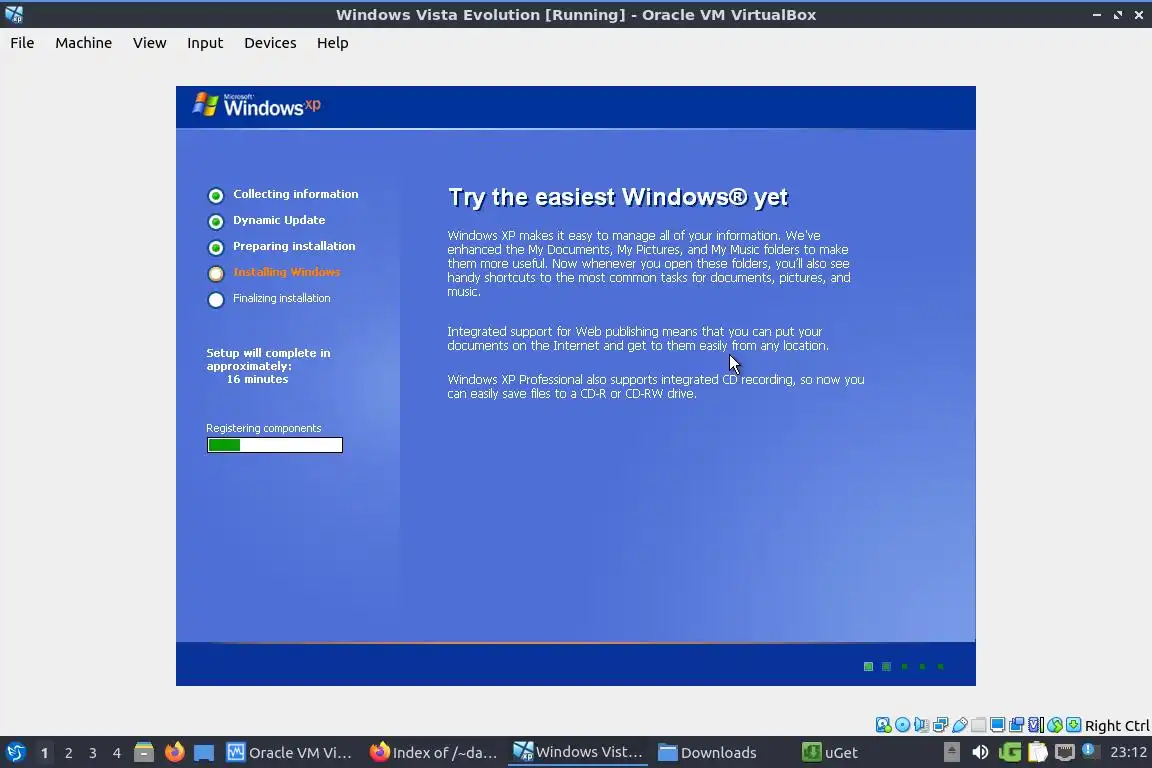The height and width of the screenshot is (768, 1152).
Task: Click the Right Ctrl host key label
Action: [x=1117, y=725]
